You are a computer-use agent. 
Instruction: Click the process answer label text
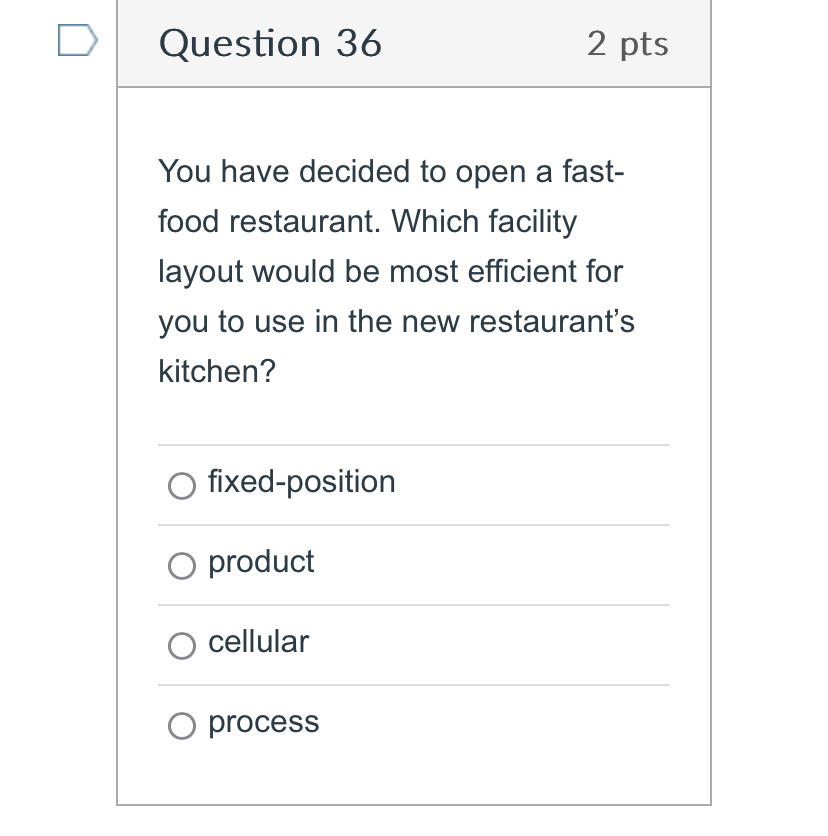coord(264,723)
